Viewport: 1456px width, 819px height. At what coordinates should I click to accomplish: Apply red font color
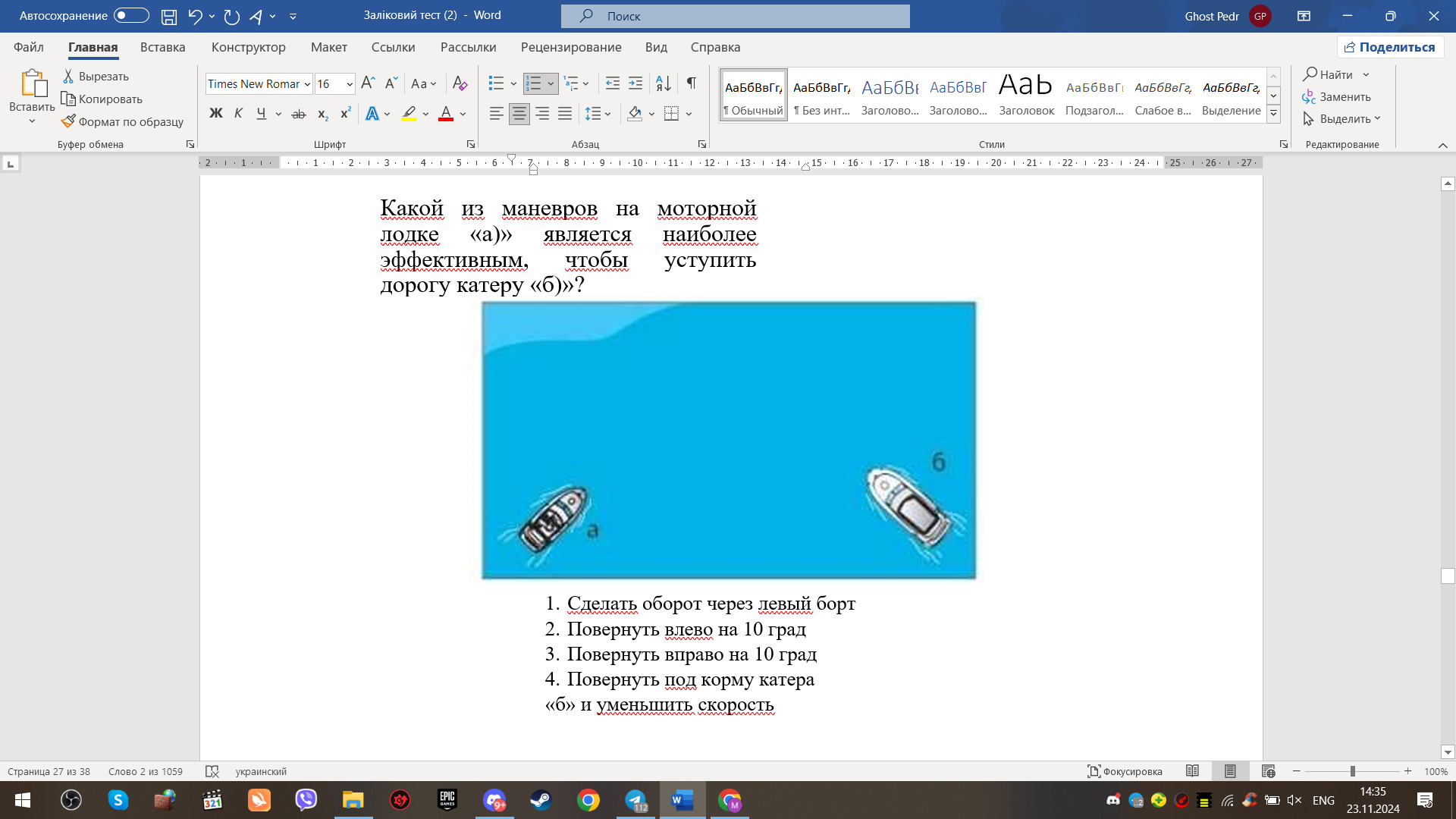(x=446, y=114)
